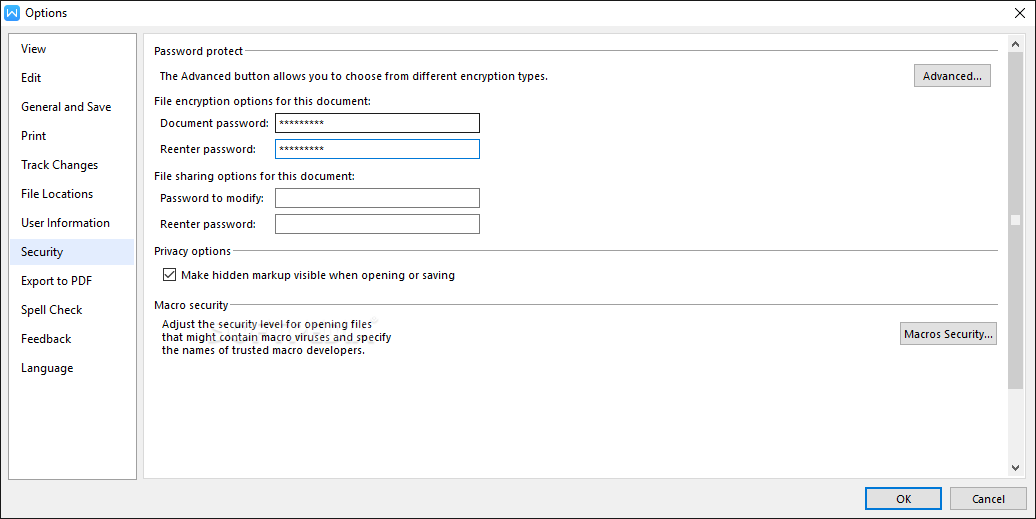Go to the Print options category
The image size is (1036, 519).
point(71,136)
